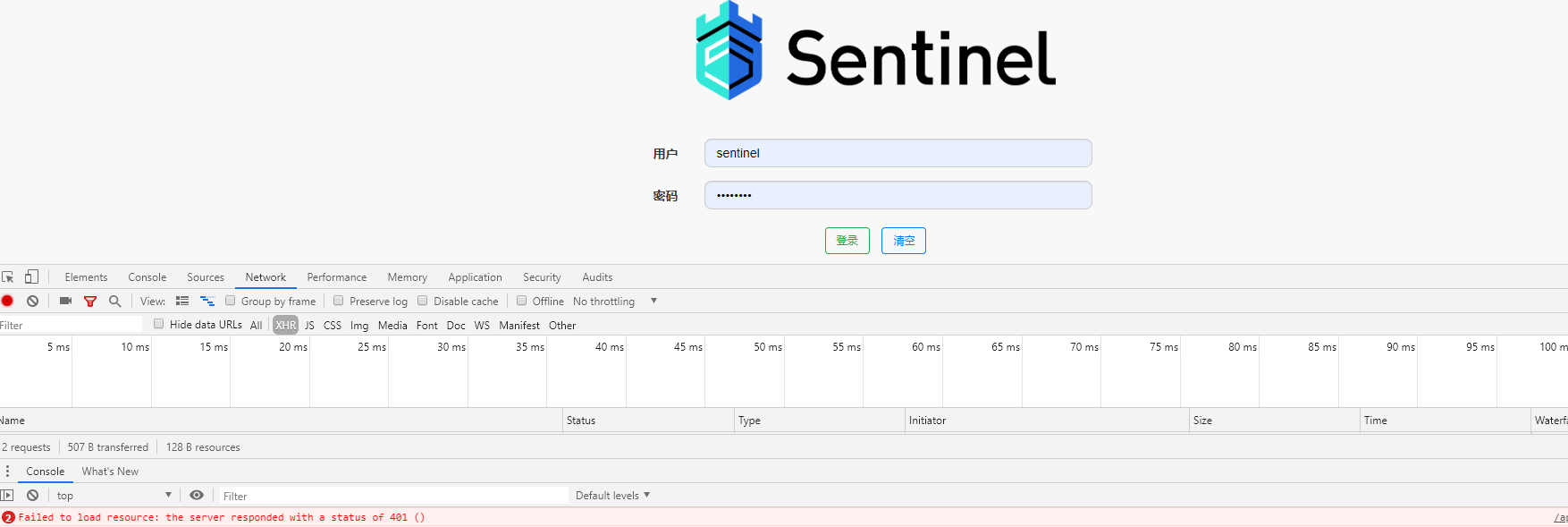1568x527 pixels.
Task: Toggle the device toolbar icon
Action: pos(31,276)
